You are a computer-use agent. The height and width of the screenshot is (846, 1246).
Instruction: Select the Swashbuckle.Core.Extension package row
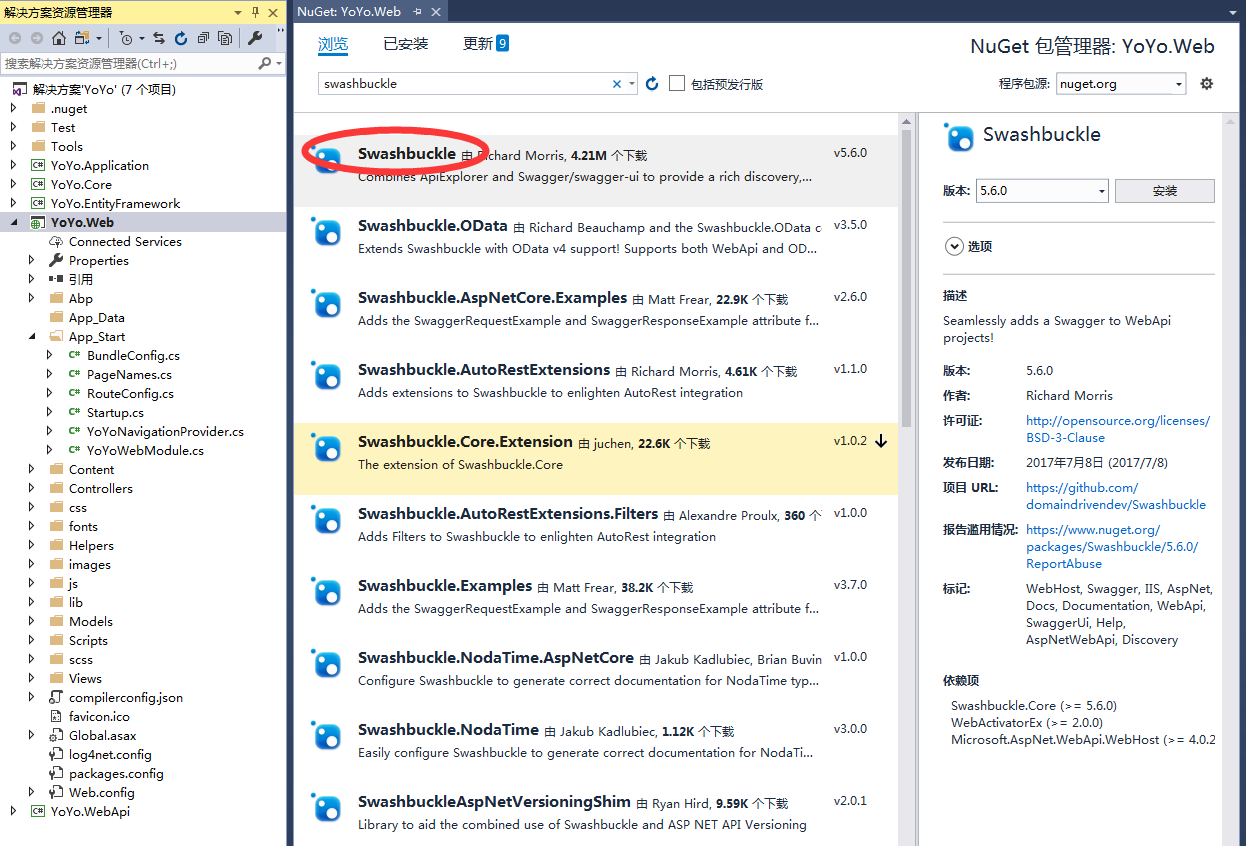click(597, 459)
